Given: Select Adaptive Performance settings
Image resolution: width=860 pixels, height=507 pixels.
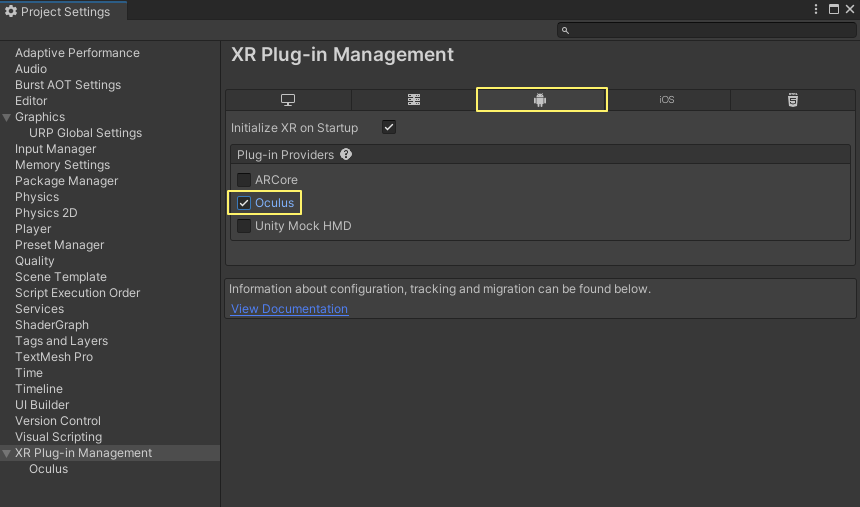Looking at the screenshot, I should [77, 53].
